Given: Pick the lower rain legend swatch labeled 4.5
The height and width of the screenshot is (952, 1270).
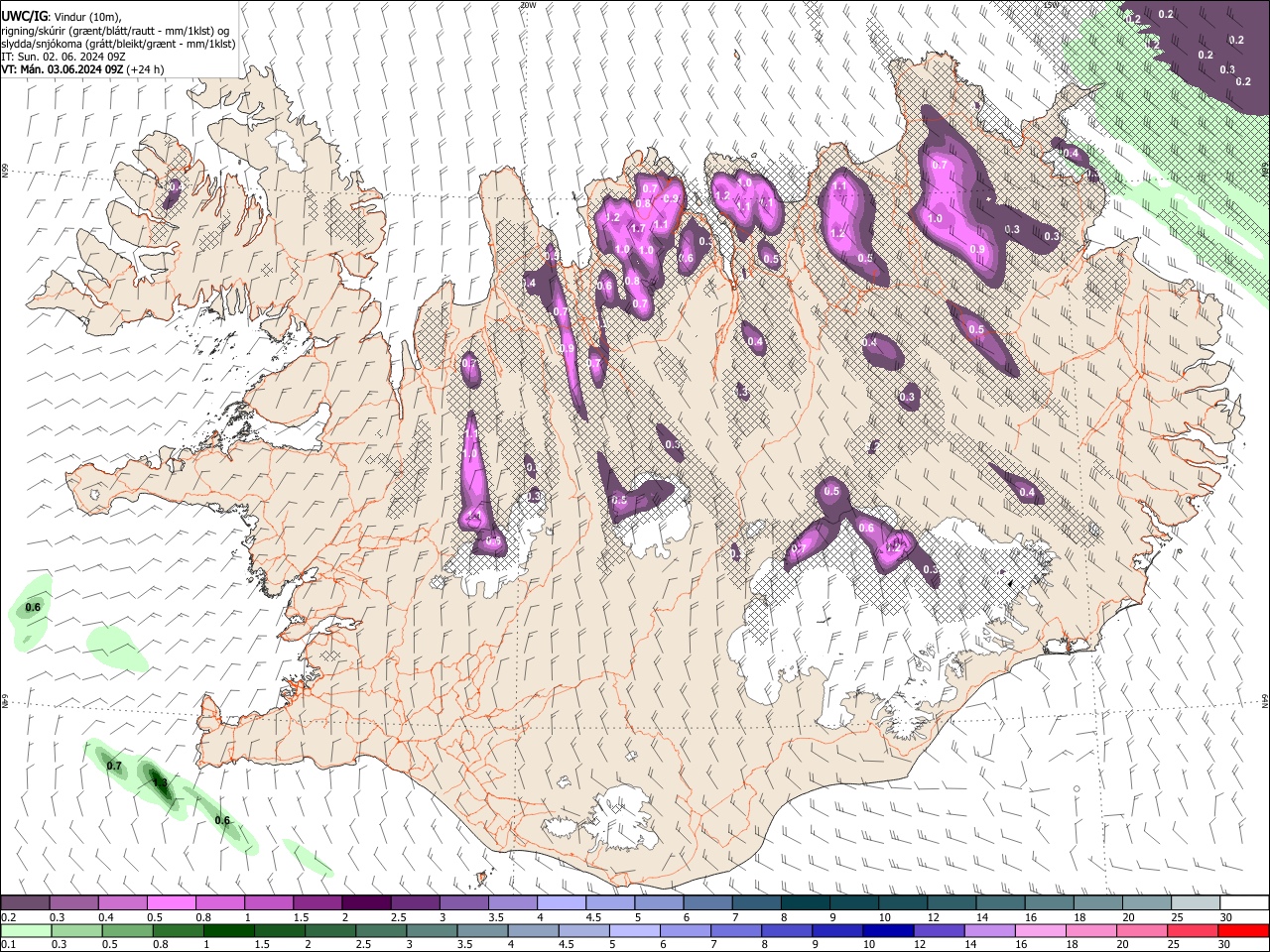Looking at the screenshot, I should click(583, 931).
